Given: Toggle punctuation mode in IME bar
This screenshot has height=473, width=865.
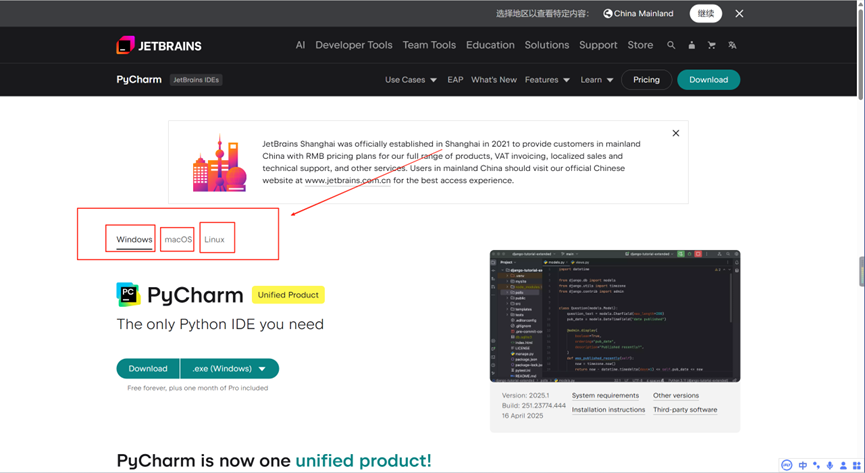Looking at the screenshot, I should tap(816, 465).
